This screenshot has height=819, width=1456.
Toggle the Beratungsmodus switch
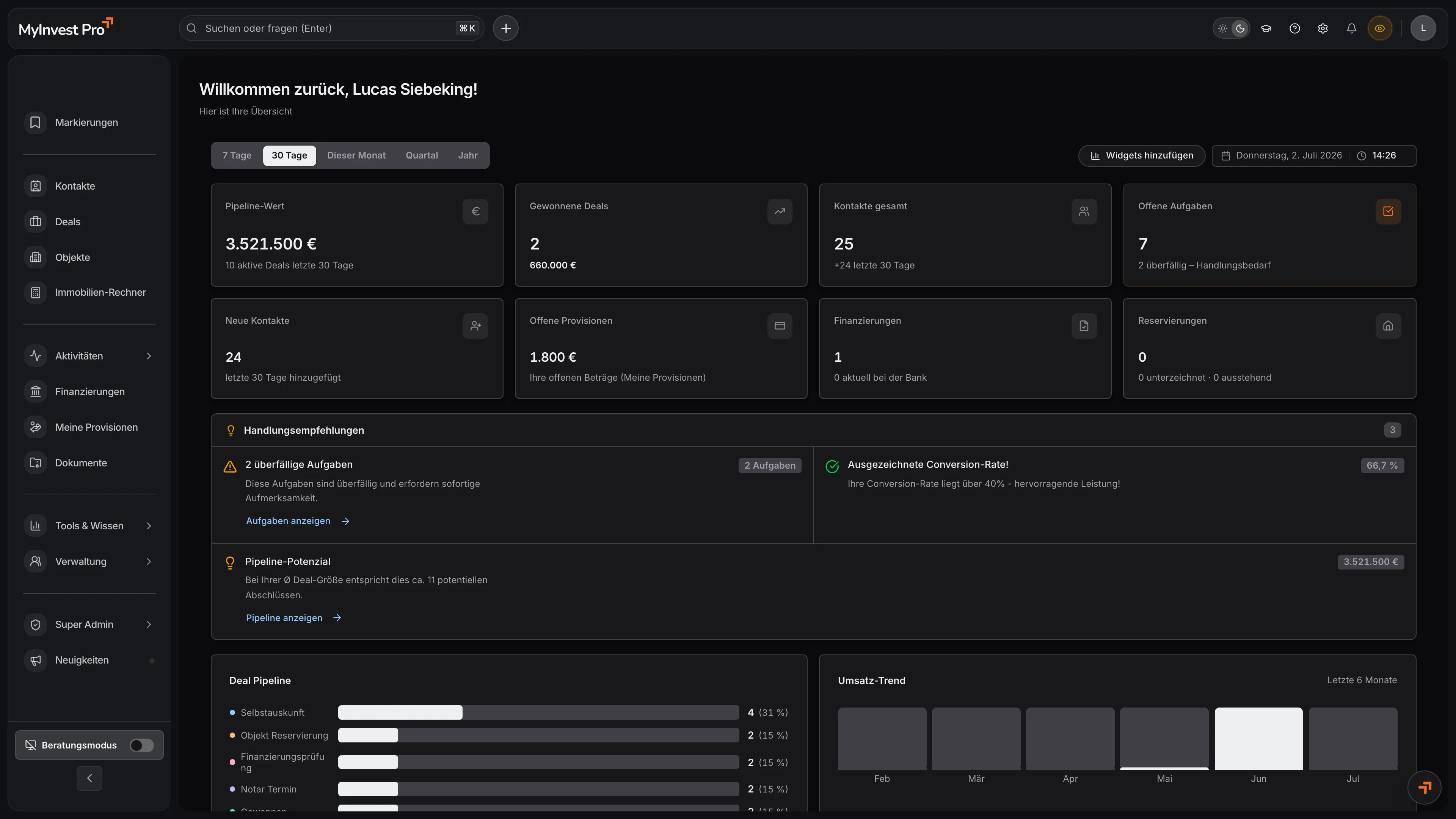tap(141, 745)
